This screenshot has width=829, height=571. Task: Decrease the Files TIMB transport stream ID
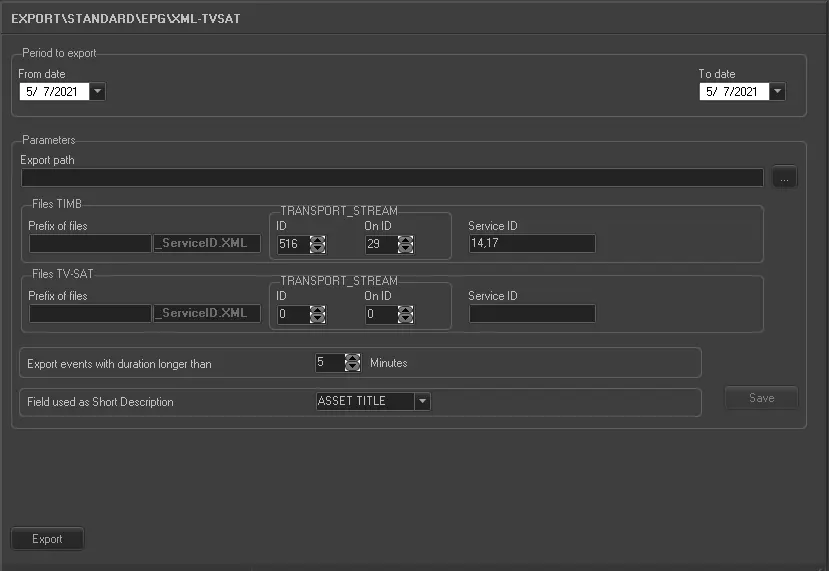(x=318, y=249)
